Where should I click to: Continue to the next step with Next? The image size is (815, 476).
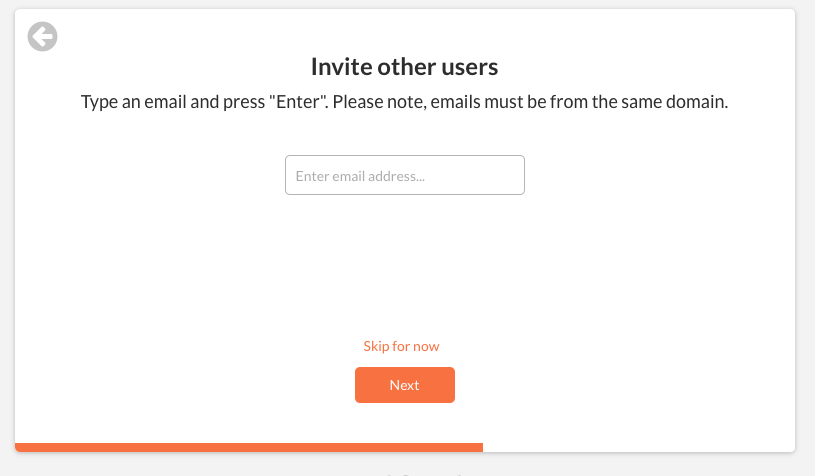pyautogui.click(x=404, y=385)
